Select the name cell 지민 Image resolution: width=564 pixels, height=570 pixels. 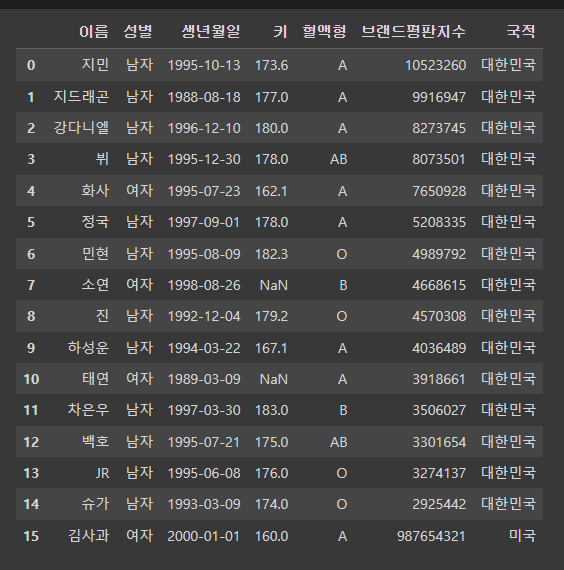tap(95, 65)
